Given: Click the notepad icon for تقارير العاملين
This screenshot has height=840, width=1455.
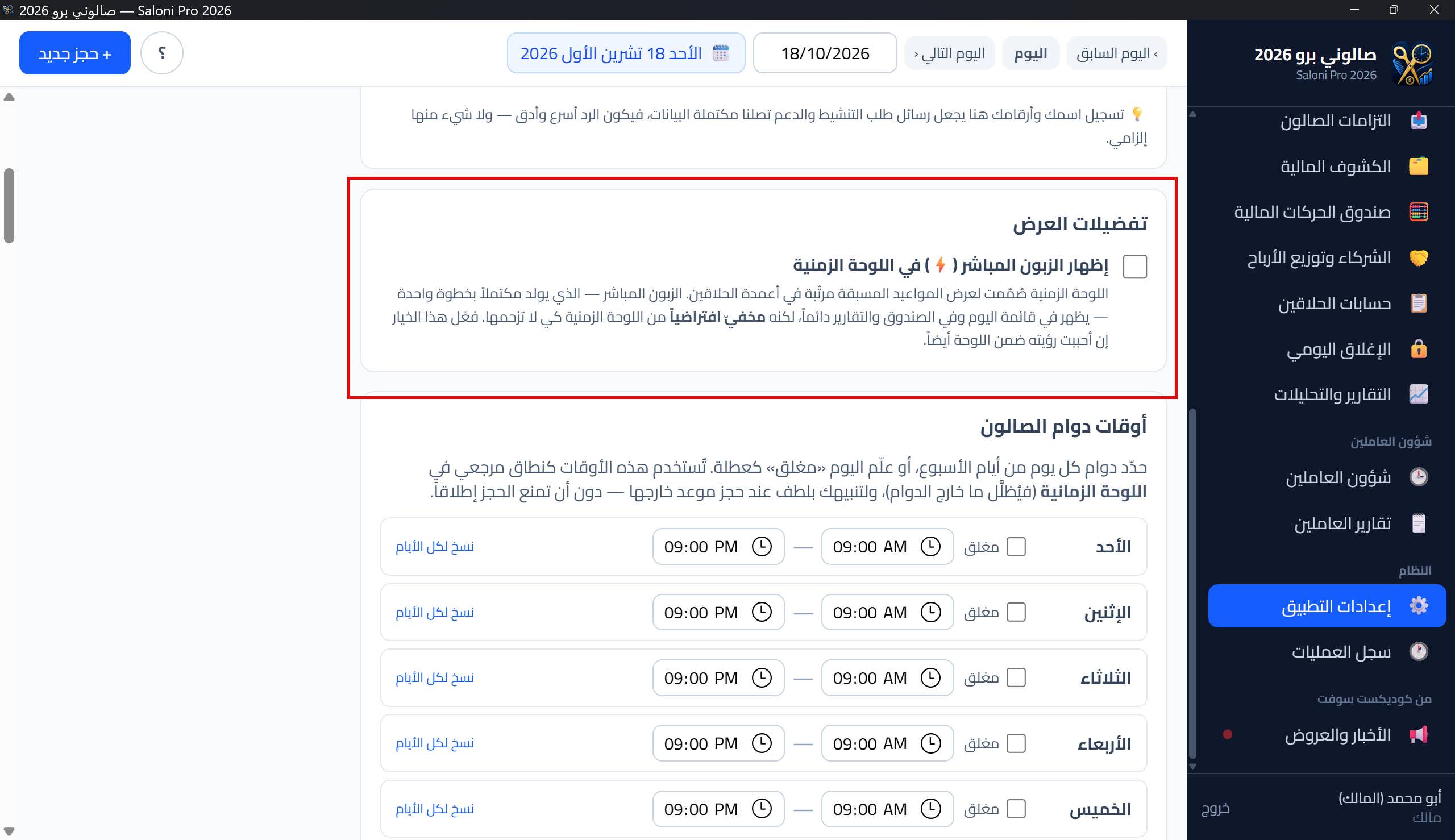Looking at the screenshot, I should [x=1418, y=523].
